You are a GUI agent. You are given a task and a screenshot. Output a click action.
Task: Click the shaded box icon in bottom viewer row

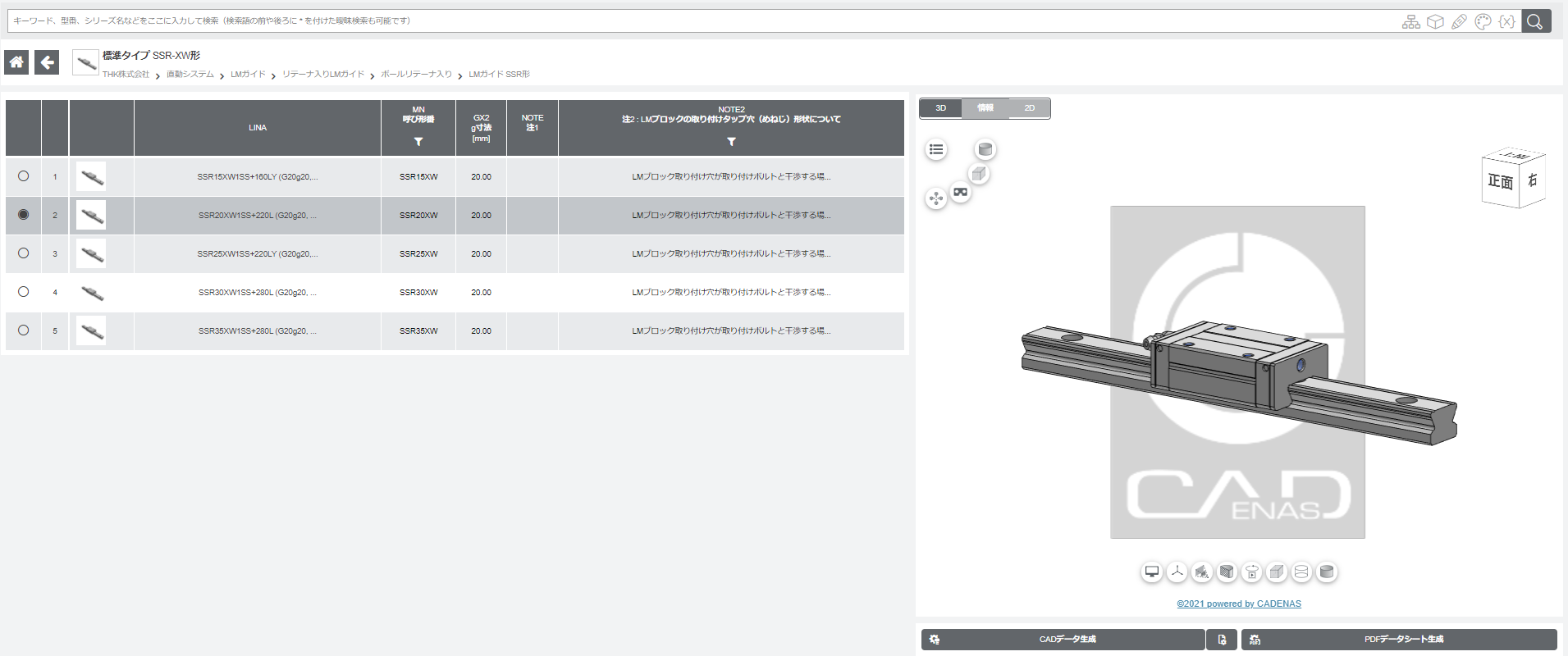pyautogui.click(x=1277, y=572)
